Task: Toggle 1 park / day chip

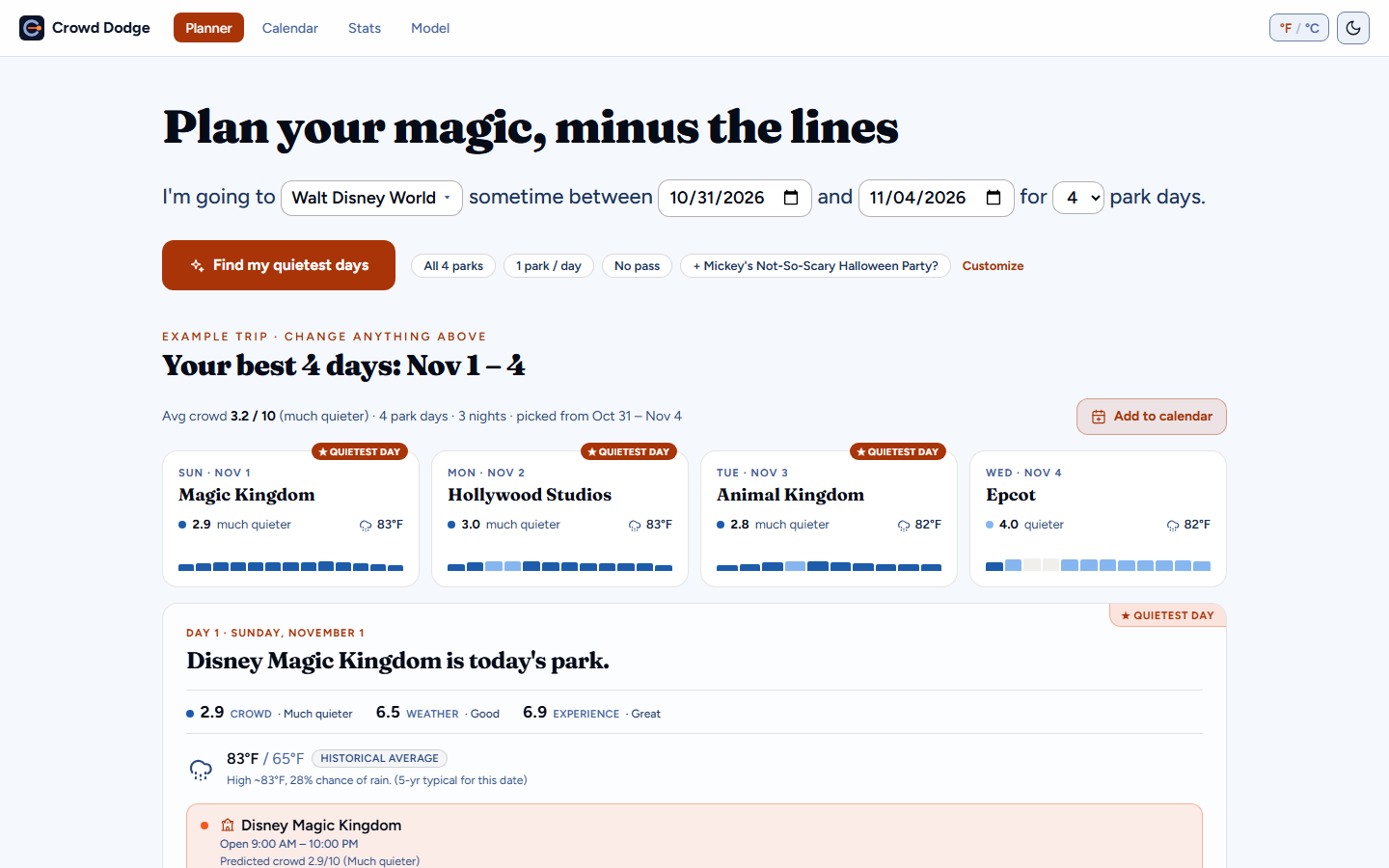Action: point(548,266)
